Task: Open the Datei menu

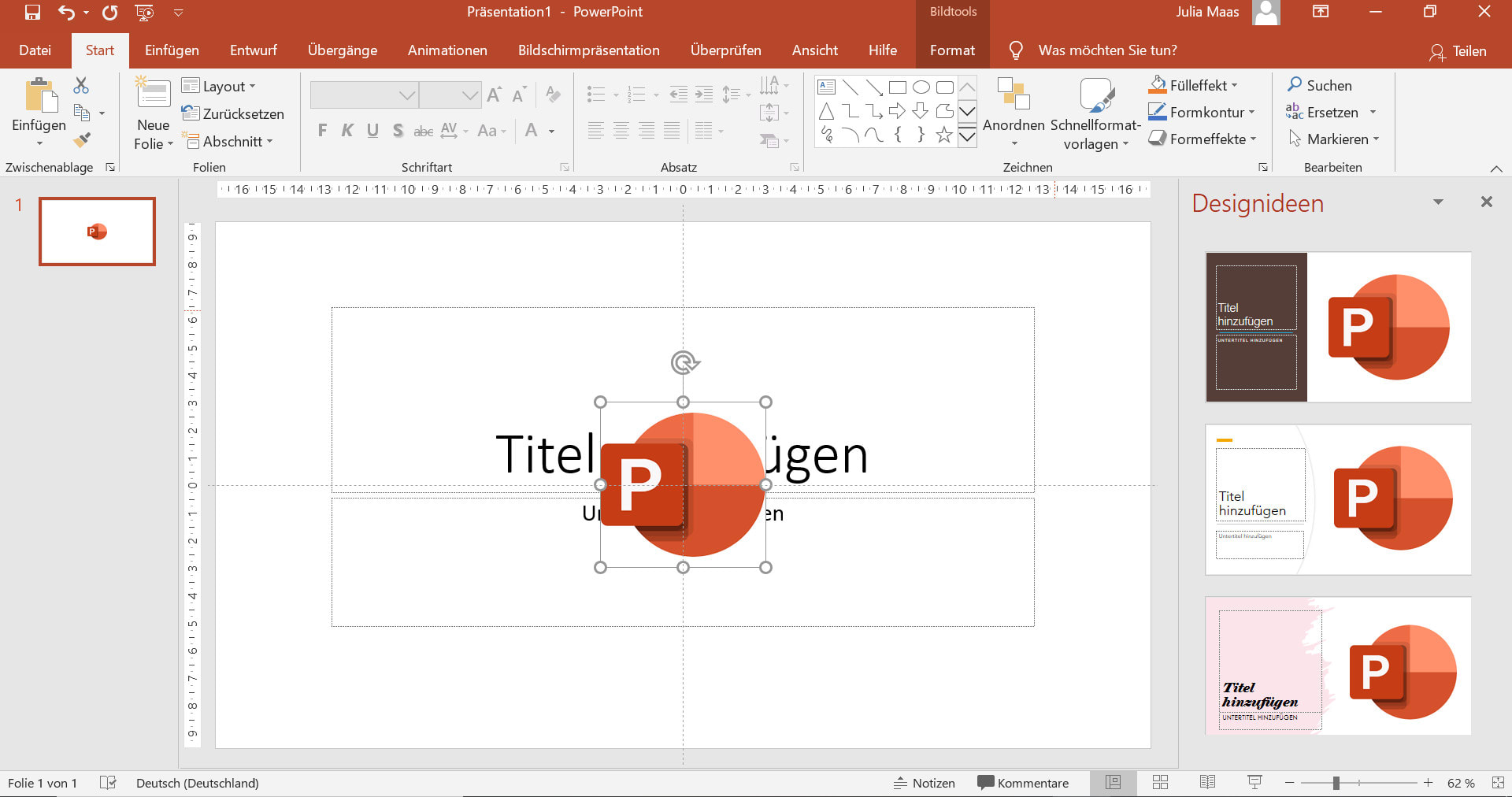Action: pos(35,50)
